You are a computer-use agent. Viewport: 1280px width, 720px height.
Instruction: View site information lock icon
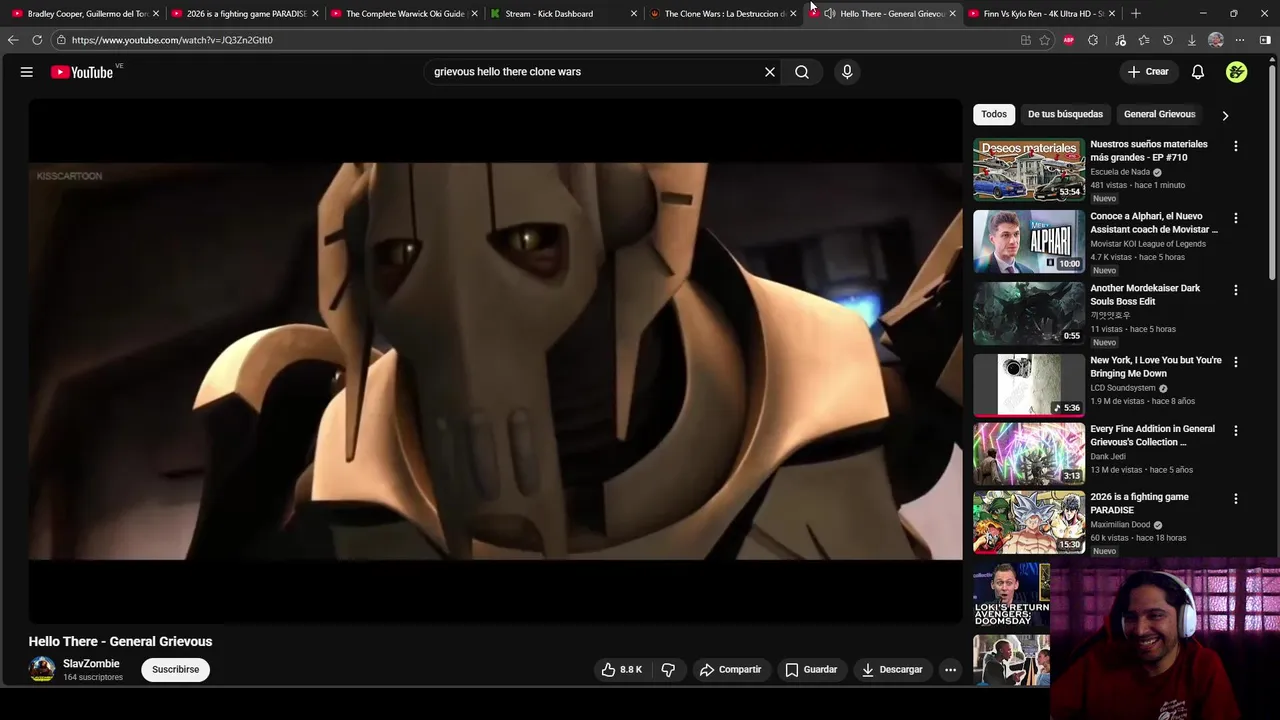tap(61, 40)
